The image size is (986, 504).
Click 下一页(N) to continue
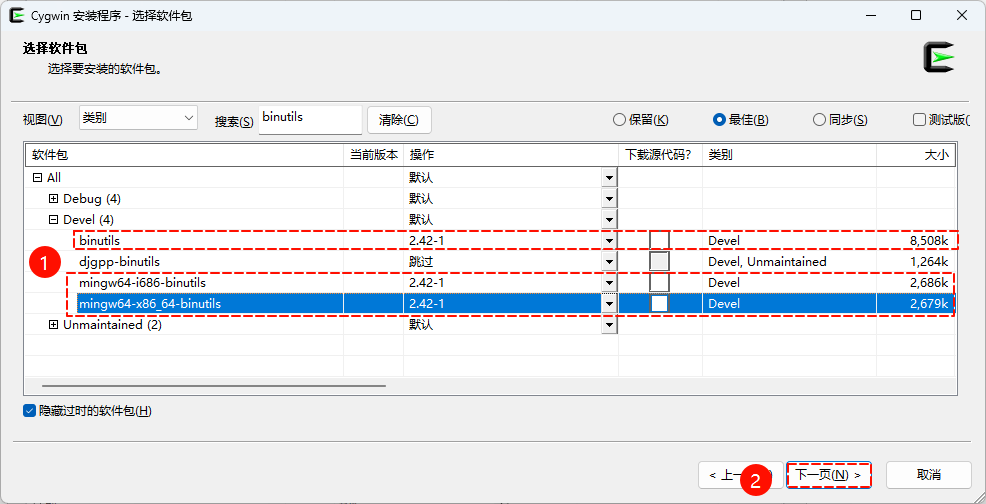(x=829, y=474)
